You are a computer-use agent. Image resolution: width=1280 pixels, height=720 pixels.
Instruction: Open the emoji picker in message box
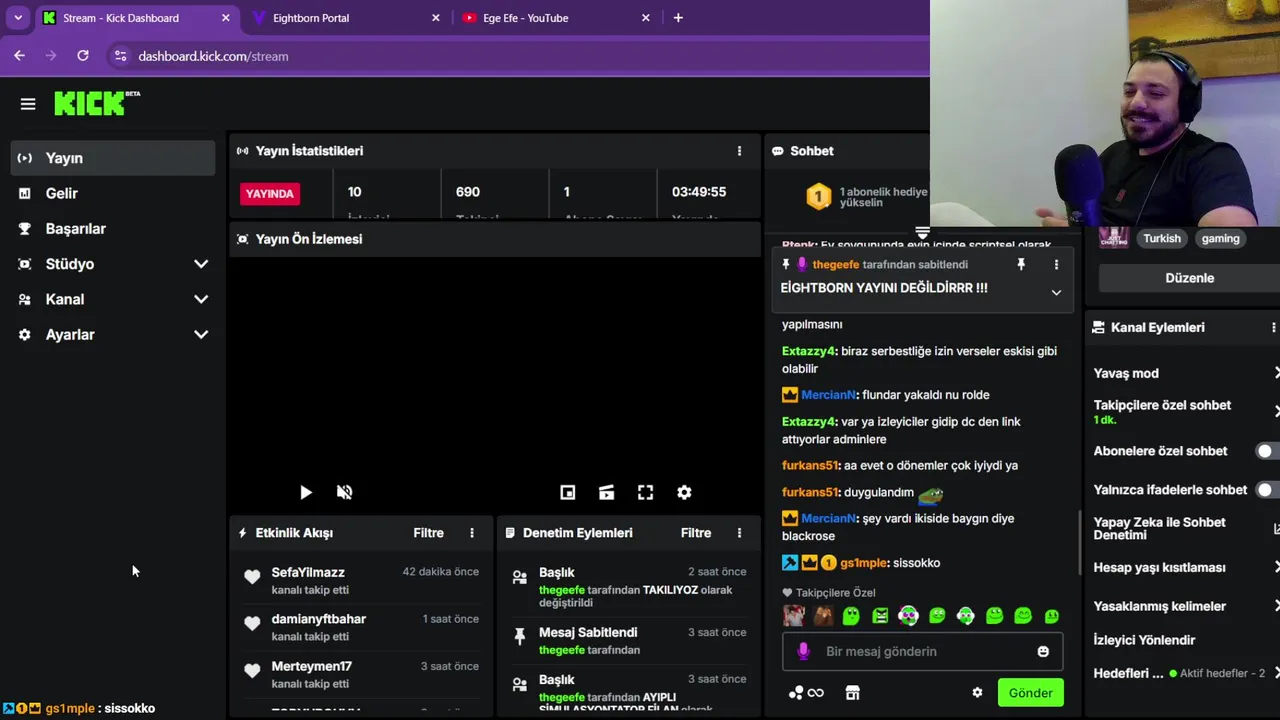[1043, 651]
